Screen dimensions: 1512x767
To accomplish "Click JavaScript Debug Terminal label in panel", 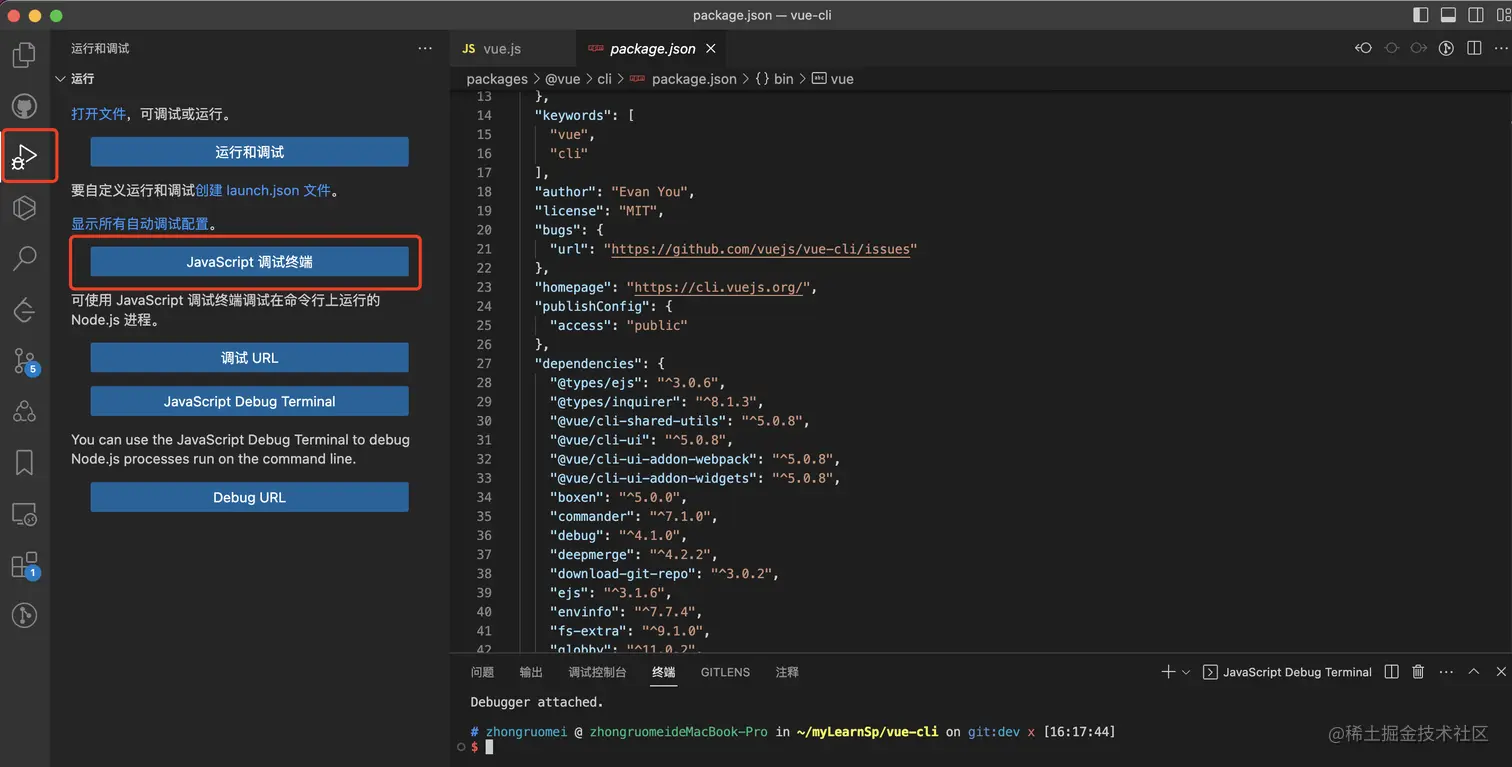I will pyautogui.click(x=1297, y=672).
